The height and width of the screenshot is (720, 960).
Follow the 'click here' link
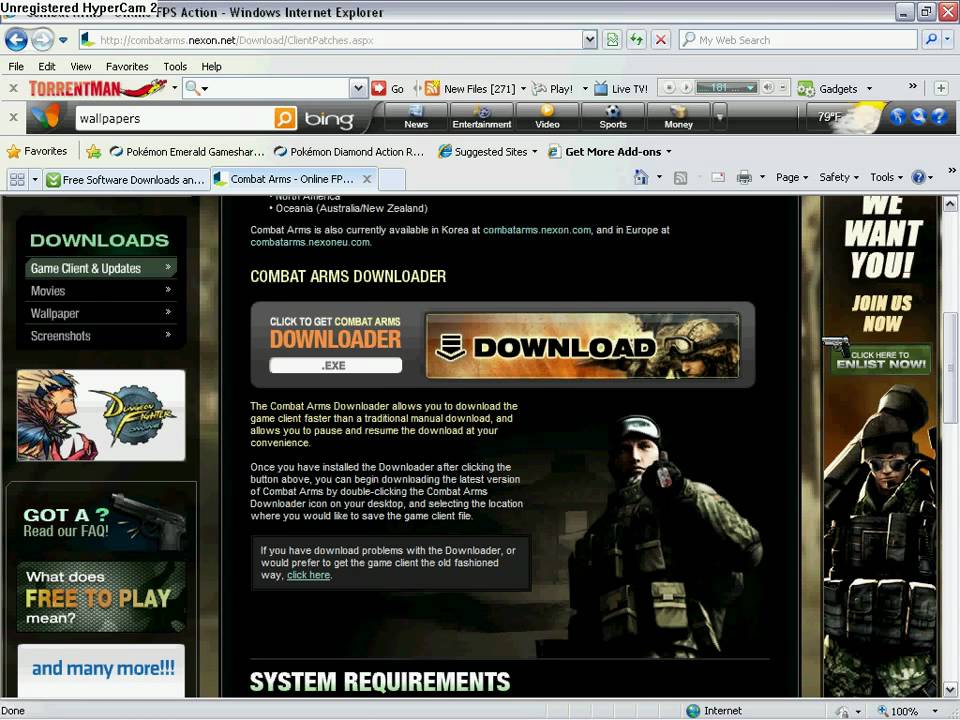tap(309, 576)
